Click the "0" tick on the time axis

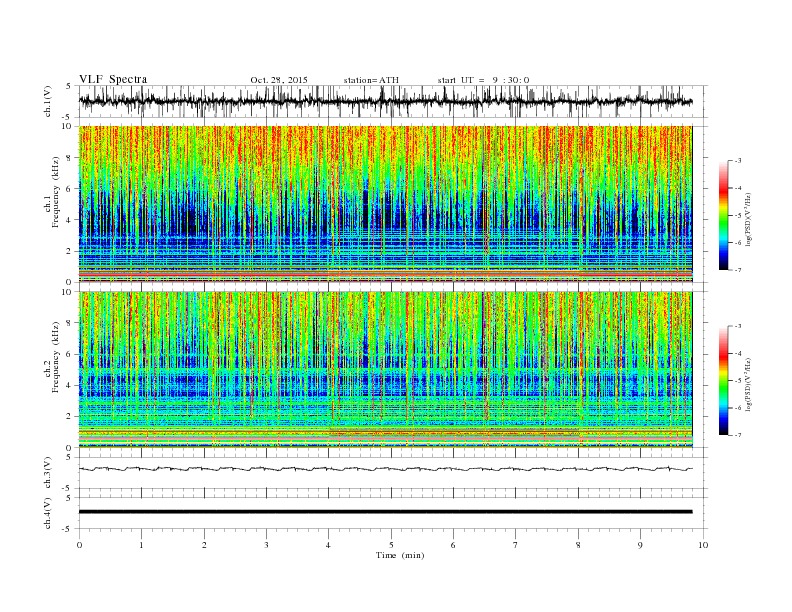[x=79, y=545]
